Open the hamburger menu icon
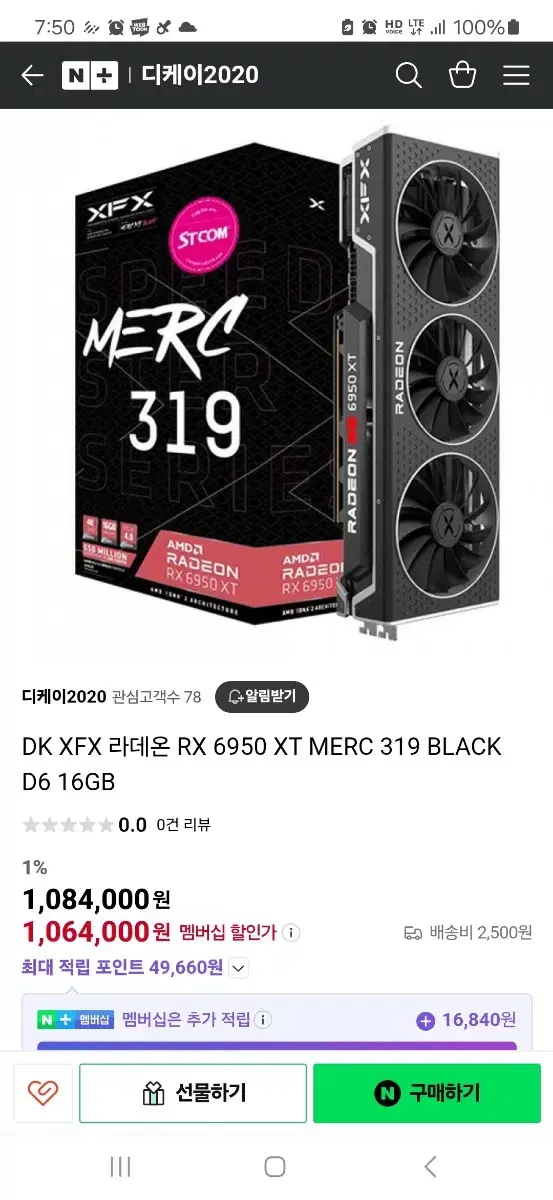553x1200 pixels. 516,75
